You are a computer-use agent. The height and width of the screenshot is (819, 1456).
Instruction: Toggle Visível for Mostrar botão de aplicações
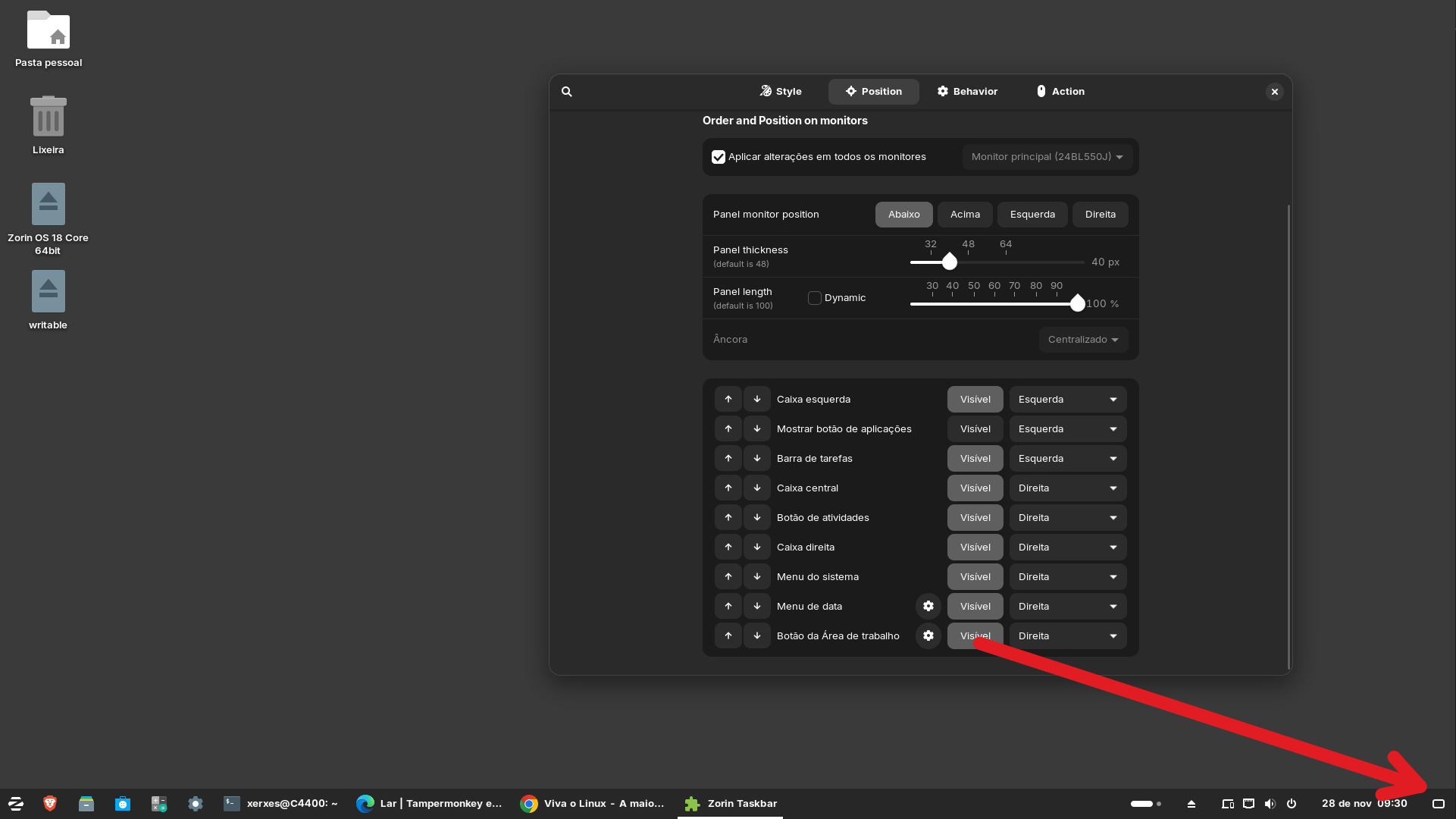coord(975,429)
